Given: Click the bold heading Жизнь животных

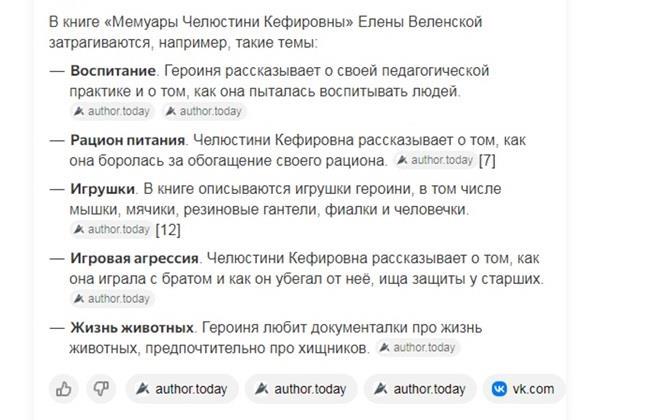Looking at the screenshot, I should coord(131,327).
